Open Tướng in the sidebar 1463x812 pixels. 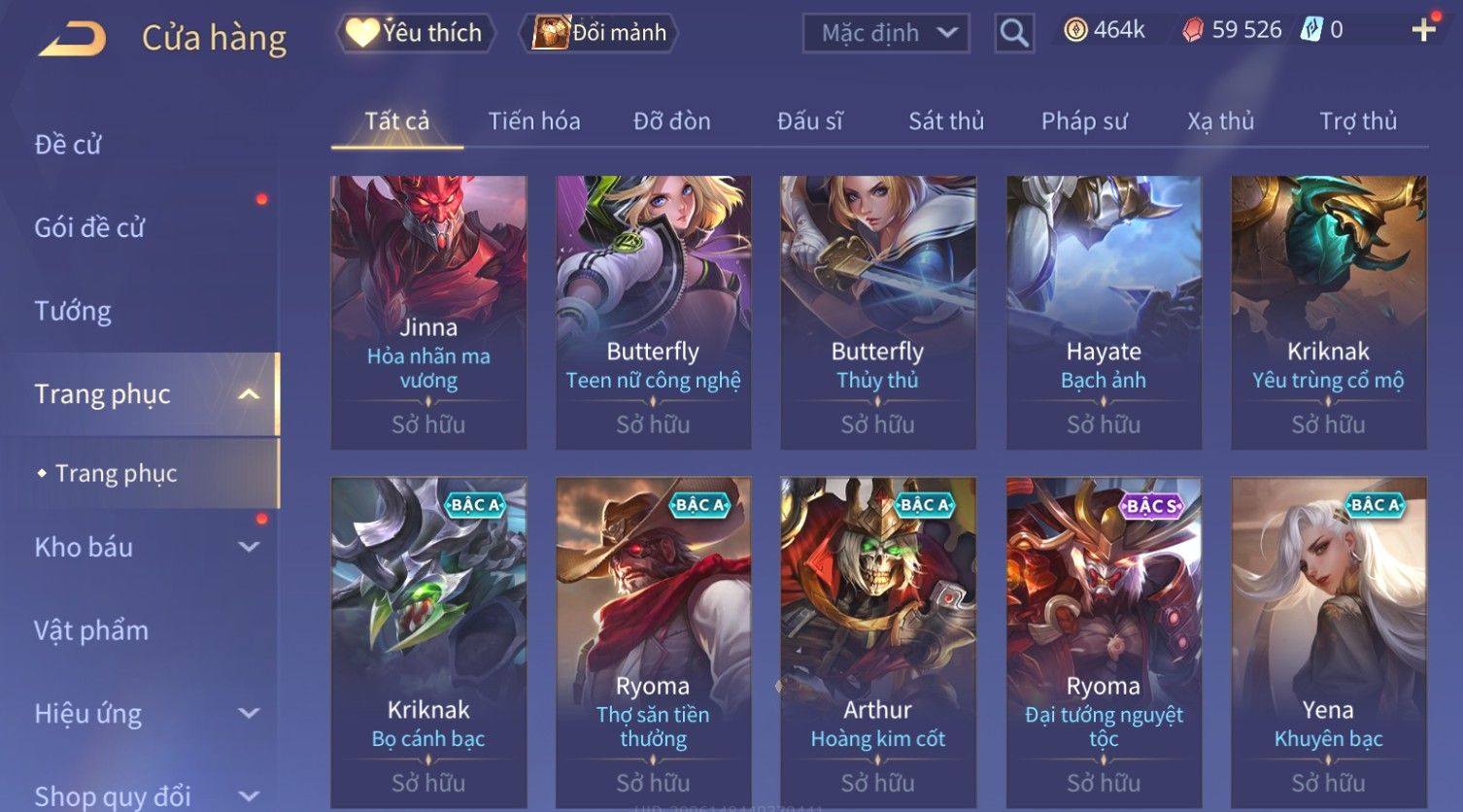coord(73,311)
